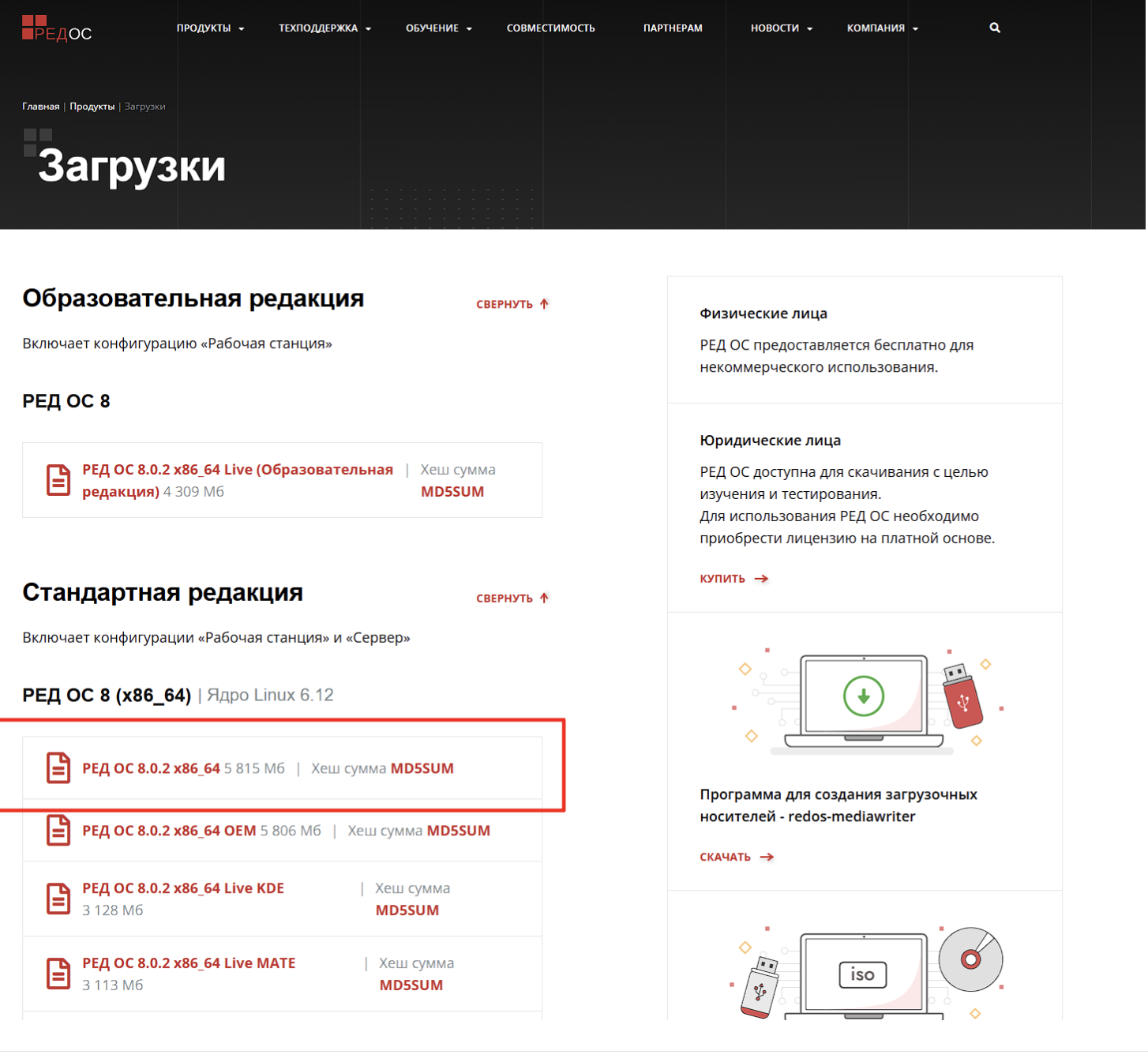Click the Скачать link for redos-mediawriter
Image resolution: width=1148 pixels, height=1062 pixels.
[x=737, y=857]
